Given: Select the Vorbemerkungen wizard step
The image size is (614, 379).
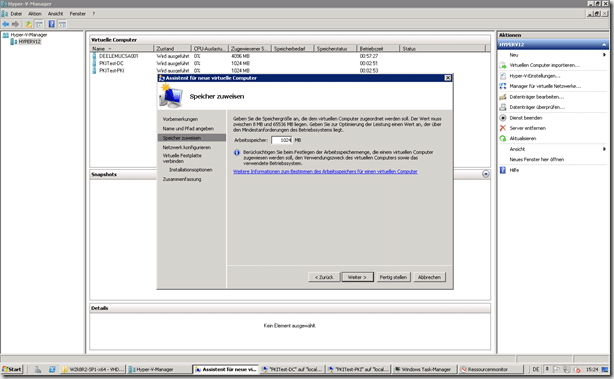Looking at the screenshot, I should tap(180, 119).
